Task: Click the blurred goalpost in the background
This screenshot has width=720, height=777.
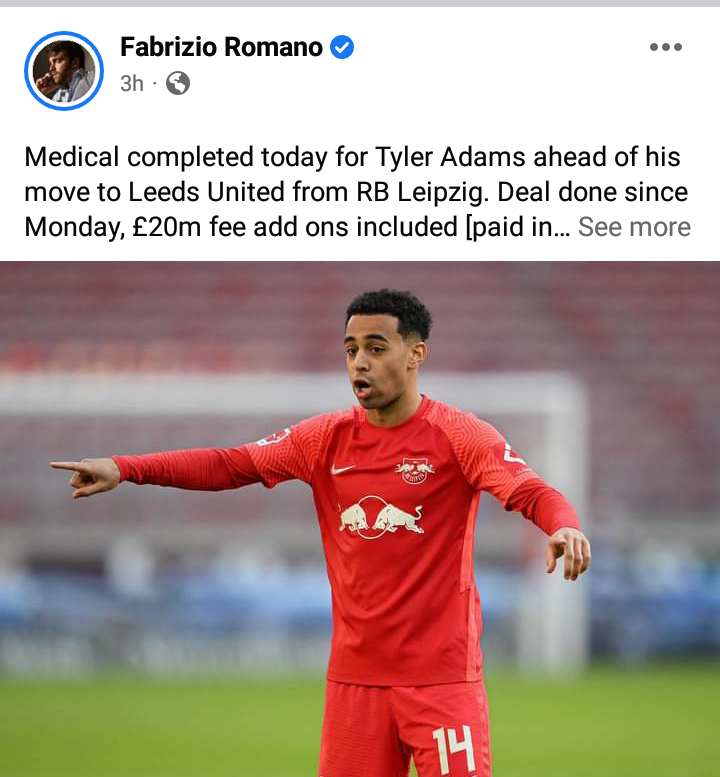Action: click(570, 520)
